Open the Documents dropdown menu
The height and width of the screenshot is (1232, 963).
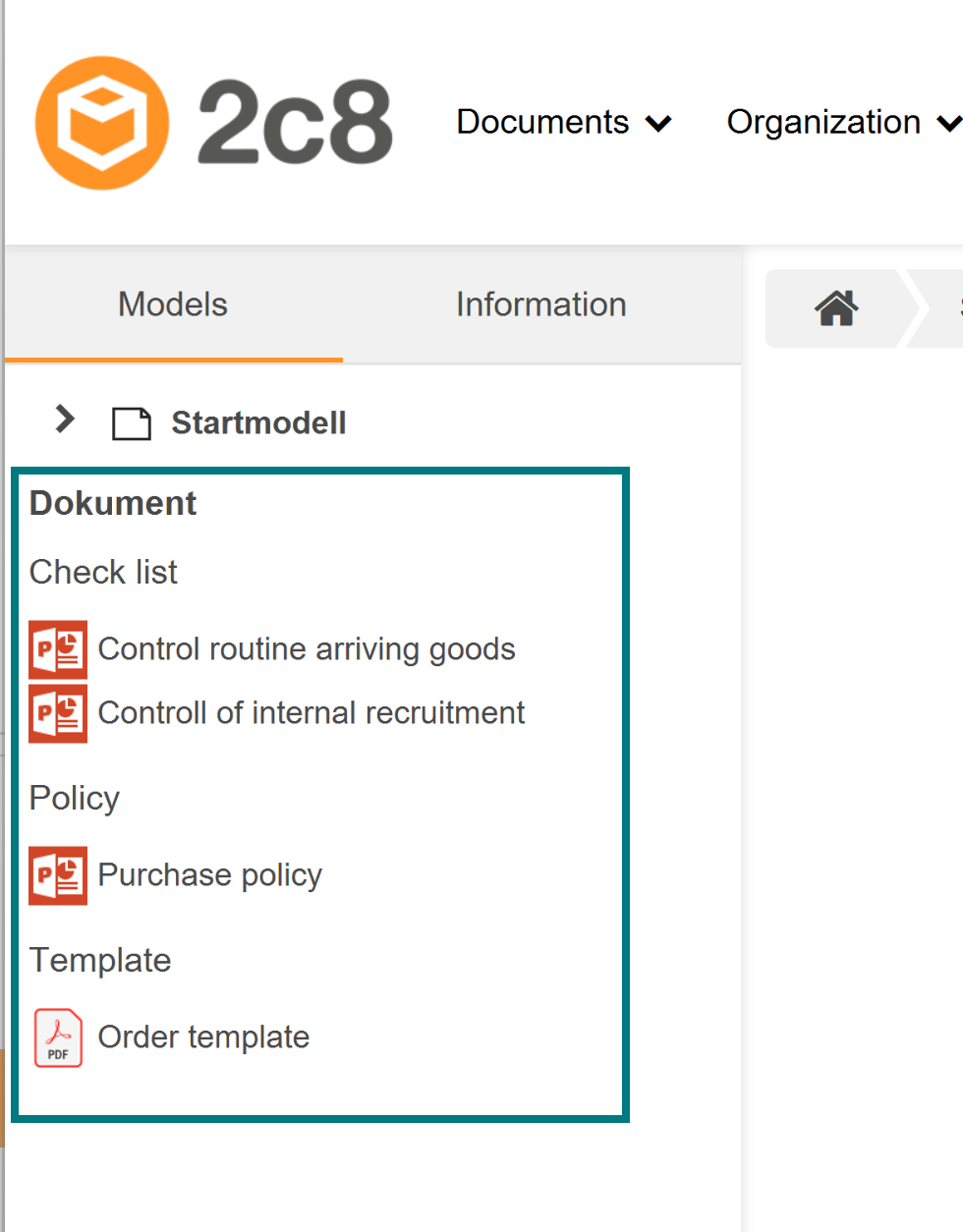click(x=563, y=122)
